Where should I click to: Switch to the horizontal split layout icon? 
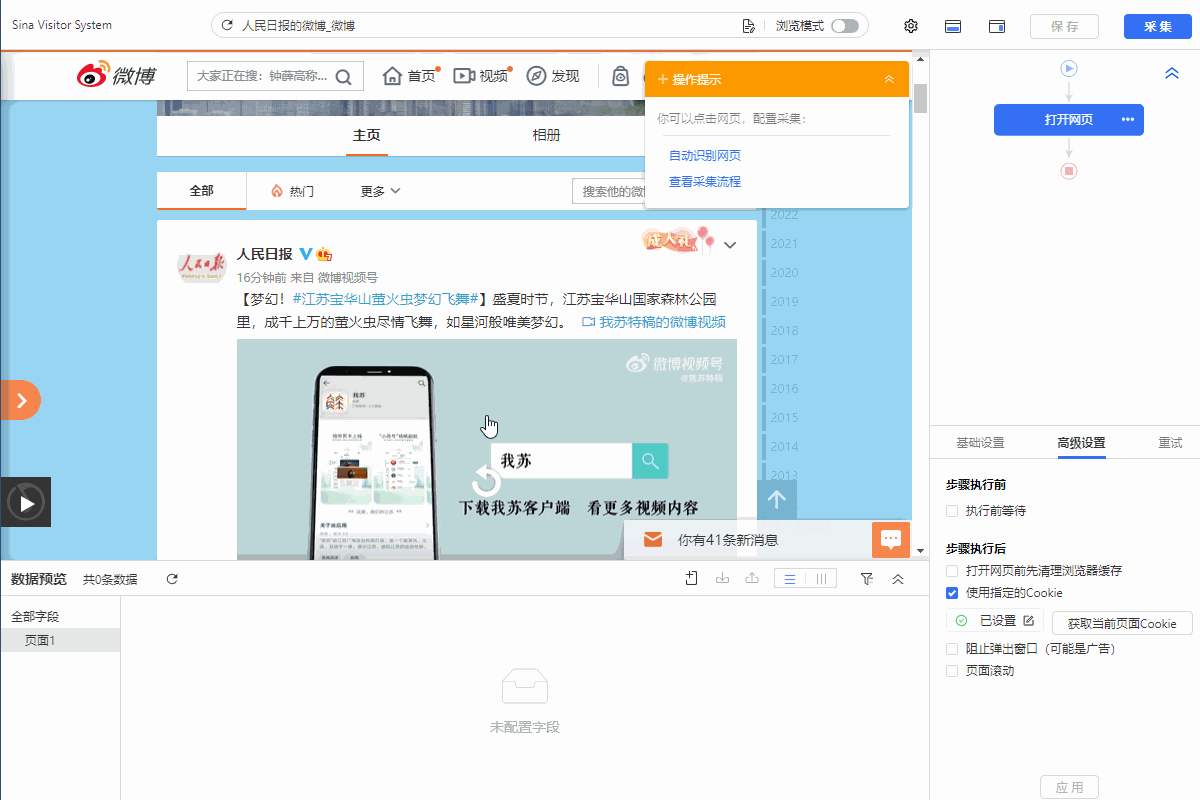pos(954,26)
